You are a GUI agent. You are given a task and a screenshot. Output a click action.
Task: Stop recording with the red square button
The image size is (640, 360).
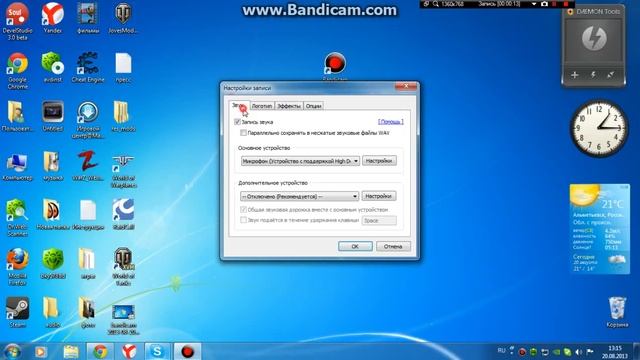coord(566,4)
